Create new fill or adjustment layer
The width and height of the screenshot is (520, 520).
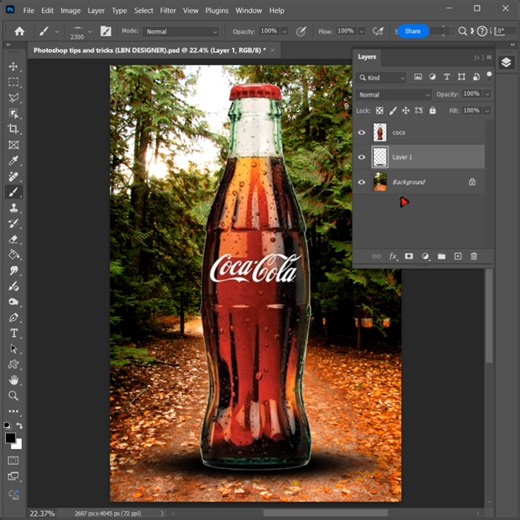click(425, 256)
